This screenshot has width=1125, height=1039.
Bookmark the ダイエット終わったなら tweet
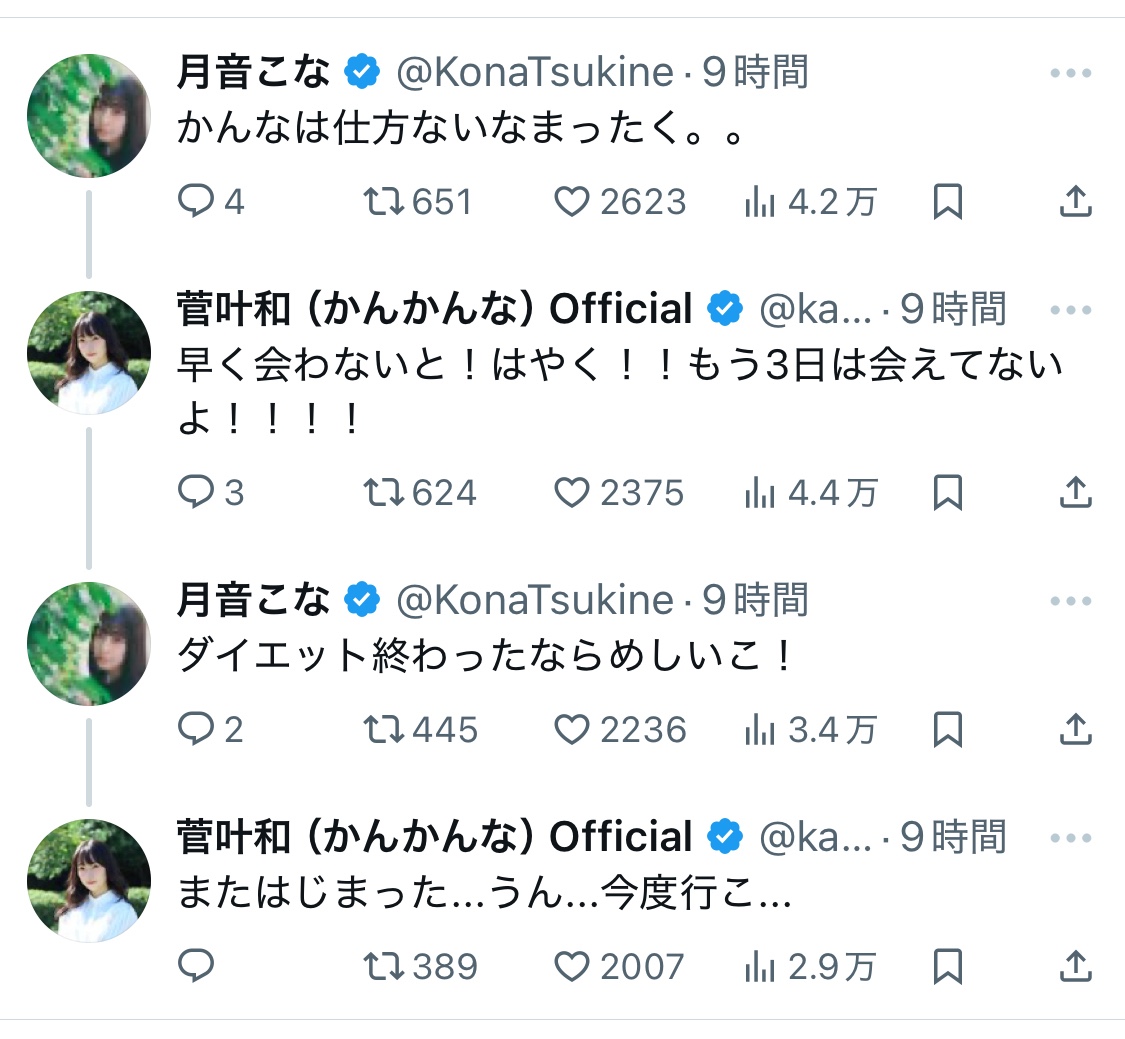coord(947,730)
